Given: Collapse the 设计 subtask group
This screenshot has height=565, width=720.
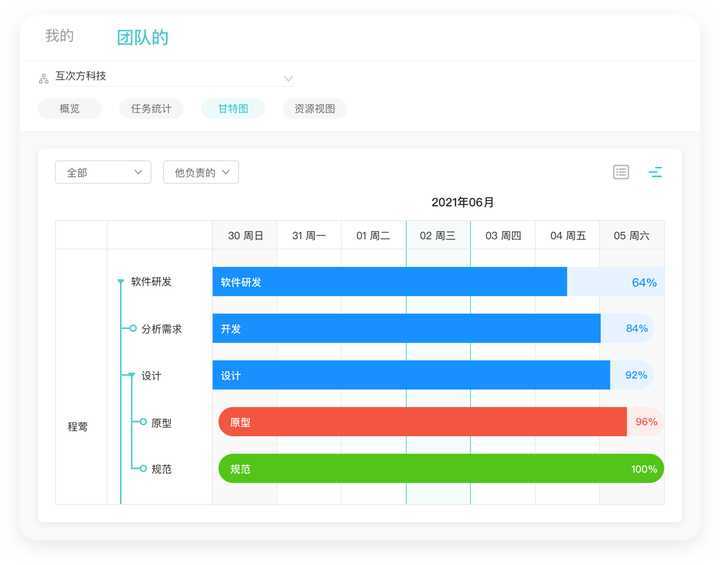Looking at the screenshot, I should 131,375.
